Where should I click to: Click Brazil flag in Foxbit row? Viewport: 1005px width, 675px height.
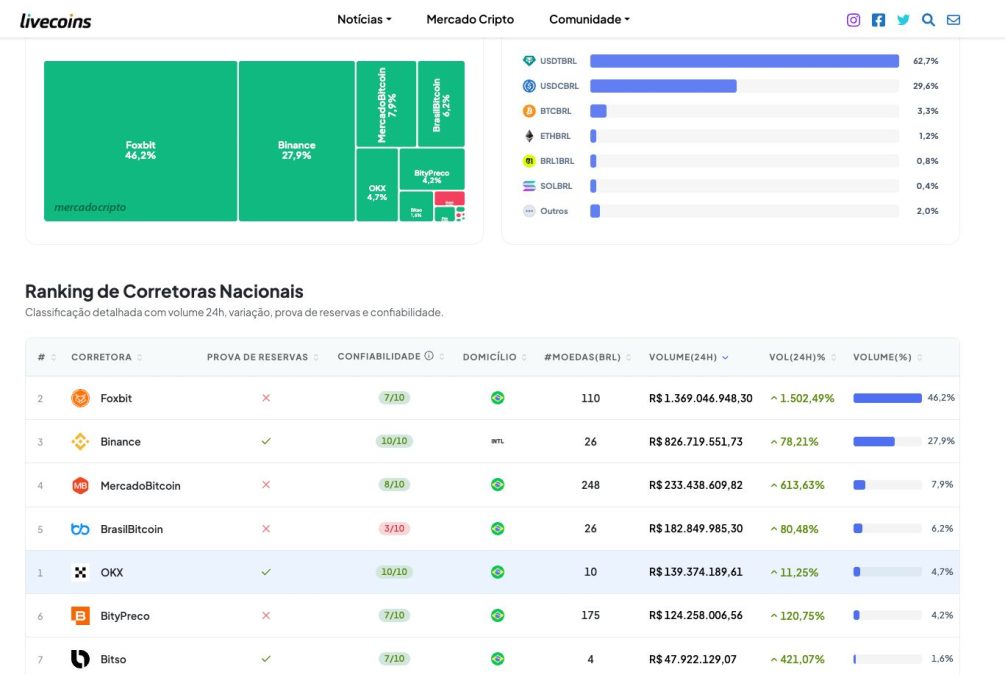(x=497, y=398)
